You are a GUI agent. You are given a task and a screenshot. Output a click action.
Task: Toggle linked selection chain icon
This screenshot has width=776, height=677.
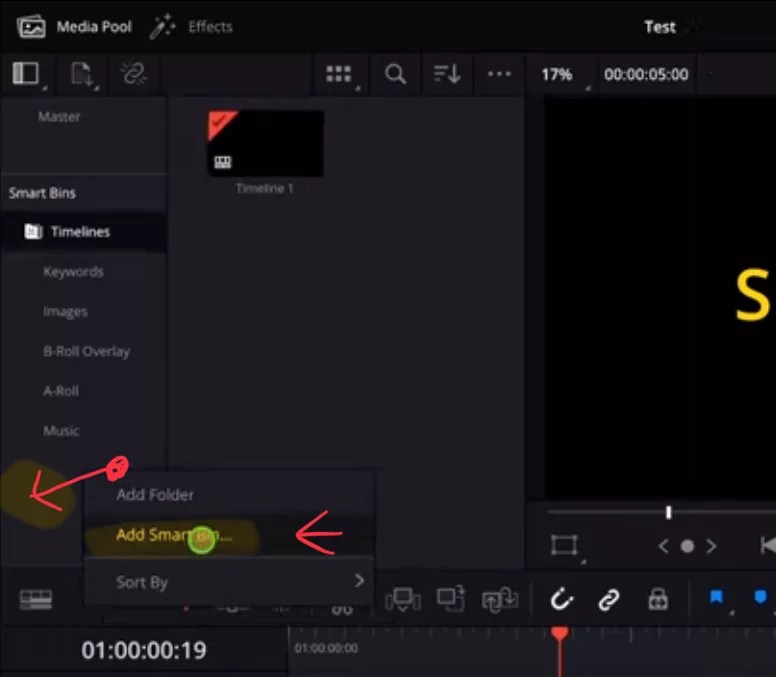[x=609, y=600]
